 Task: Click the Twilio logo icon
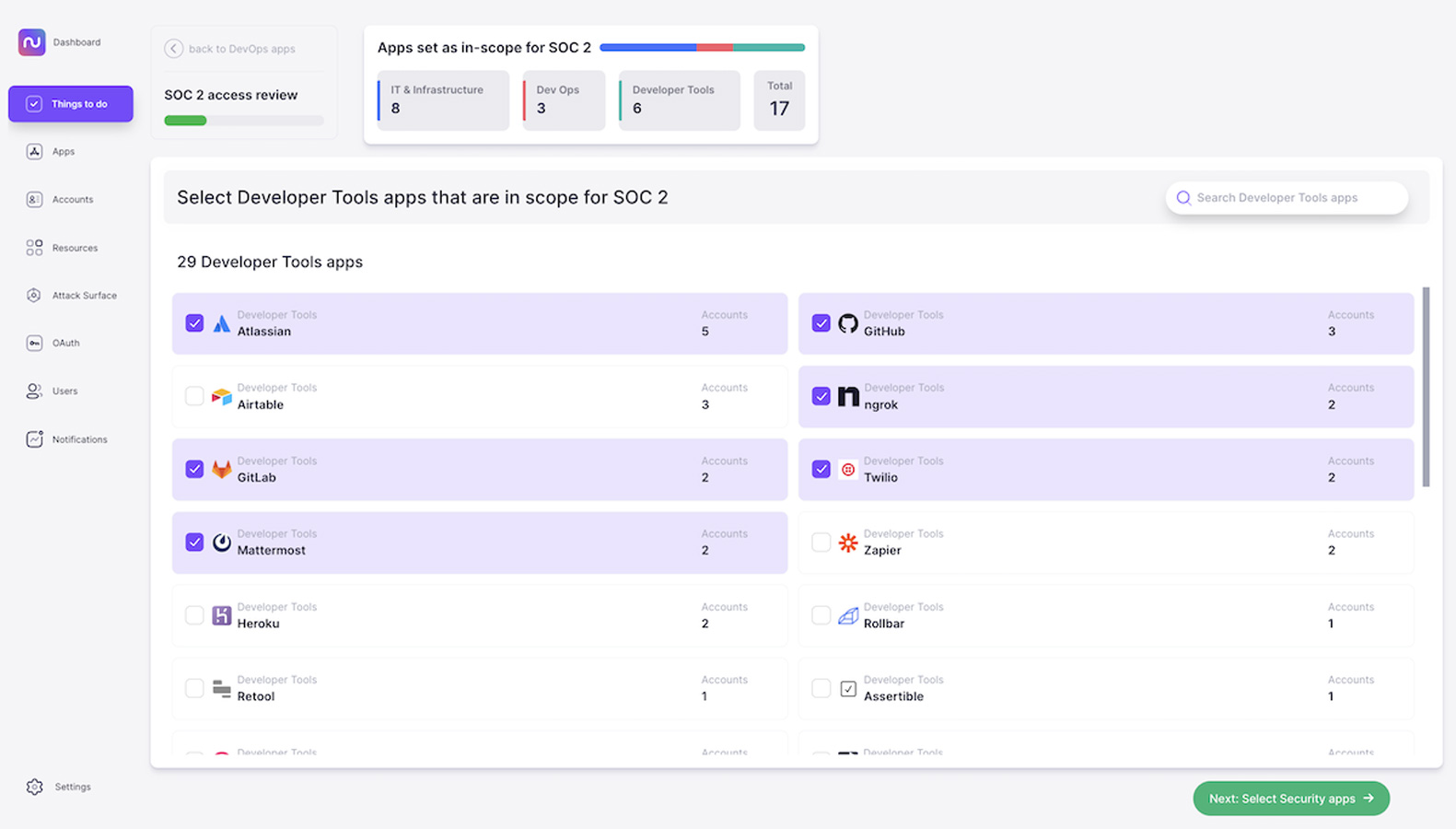[848, 470]
